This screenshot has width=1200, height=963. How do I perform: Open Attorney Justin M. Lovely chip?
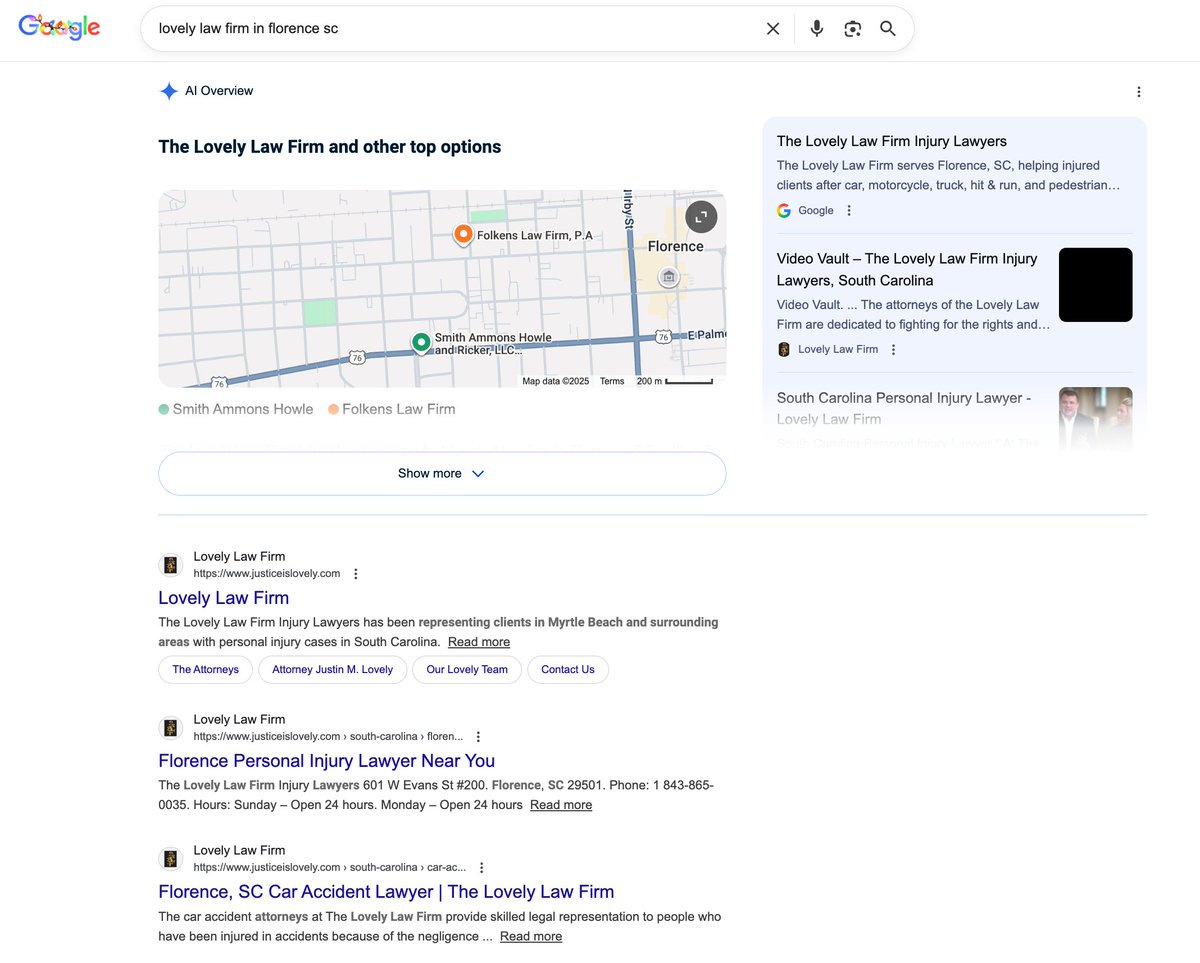tap(333, 670)
